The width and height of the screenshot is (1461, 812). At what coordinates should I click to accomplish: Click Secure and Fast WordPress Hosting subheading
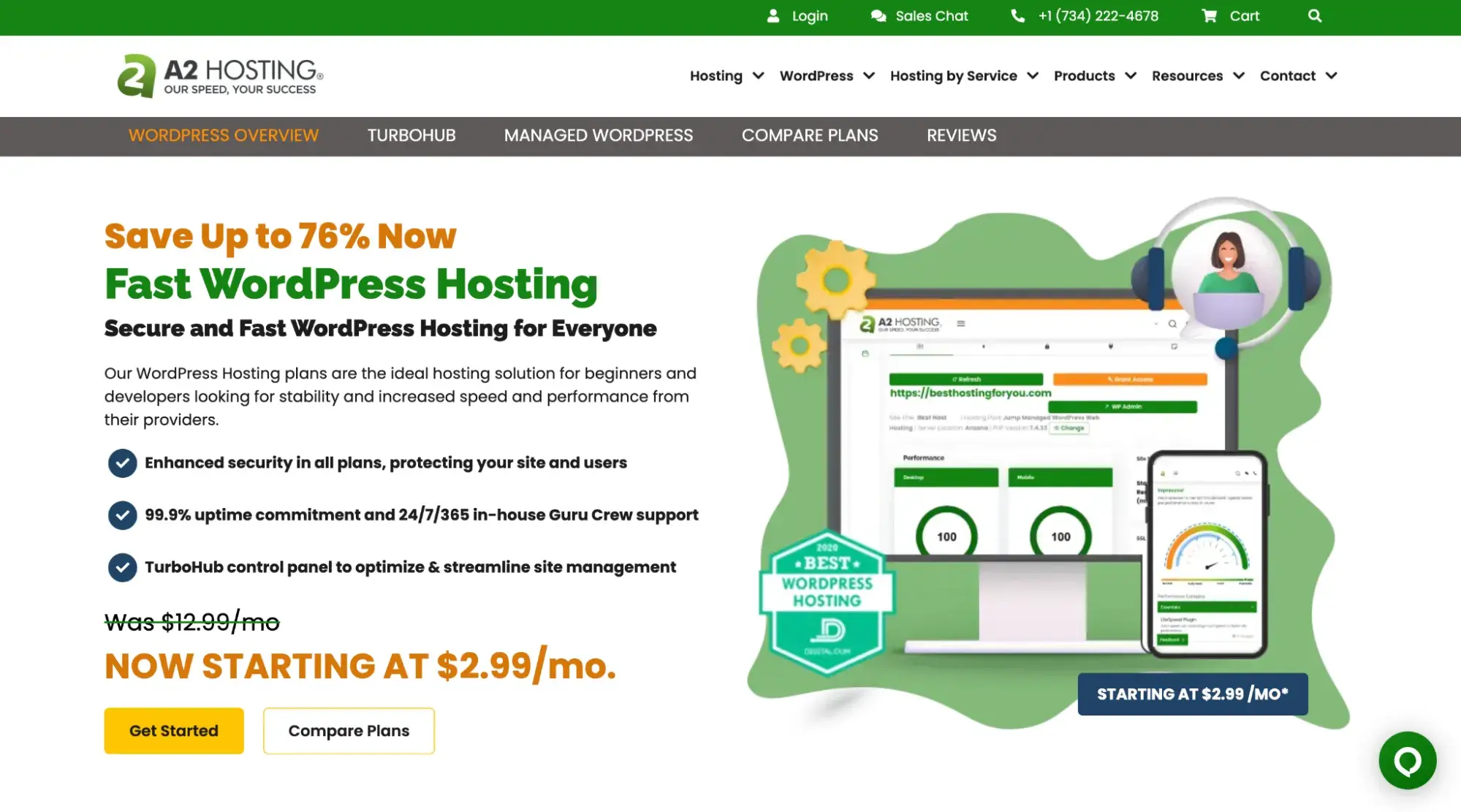pyautogui.click(x=380, y=329)
